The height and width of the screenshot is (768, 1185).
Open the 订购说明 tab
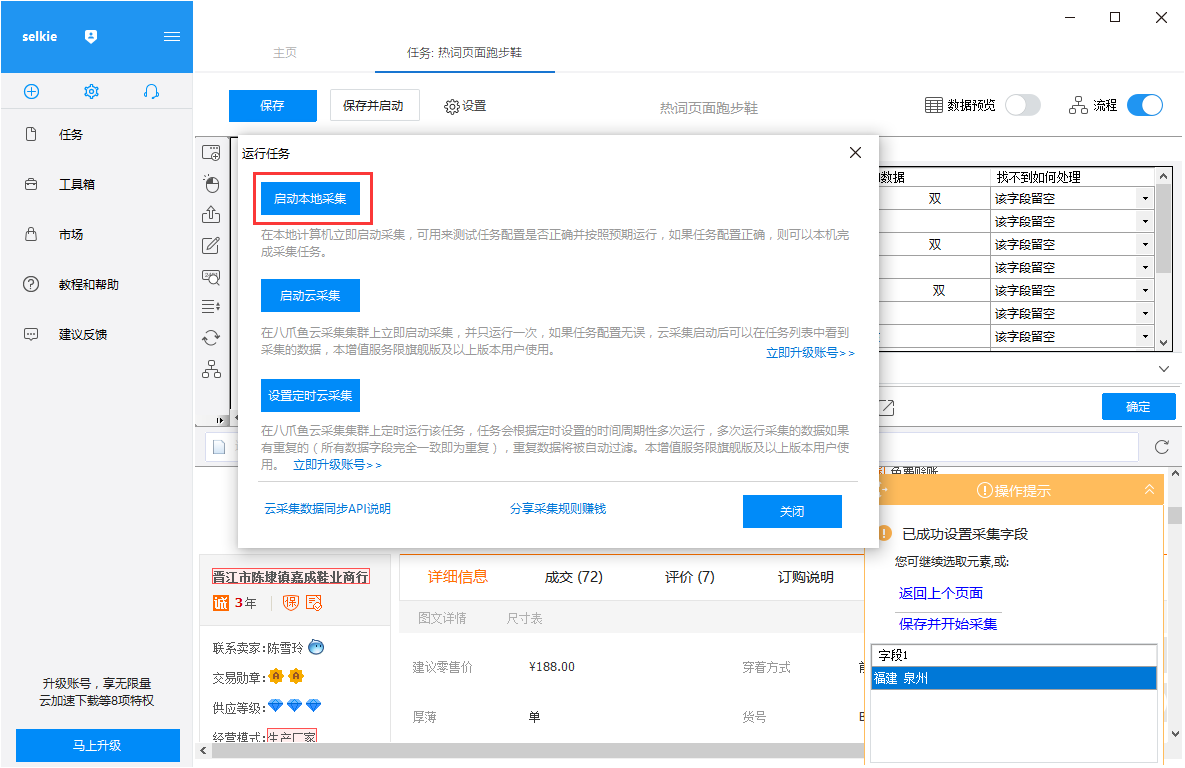(806, 577)
